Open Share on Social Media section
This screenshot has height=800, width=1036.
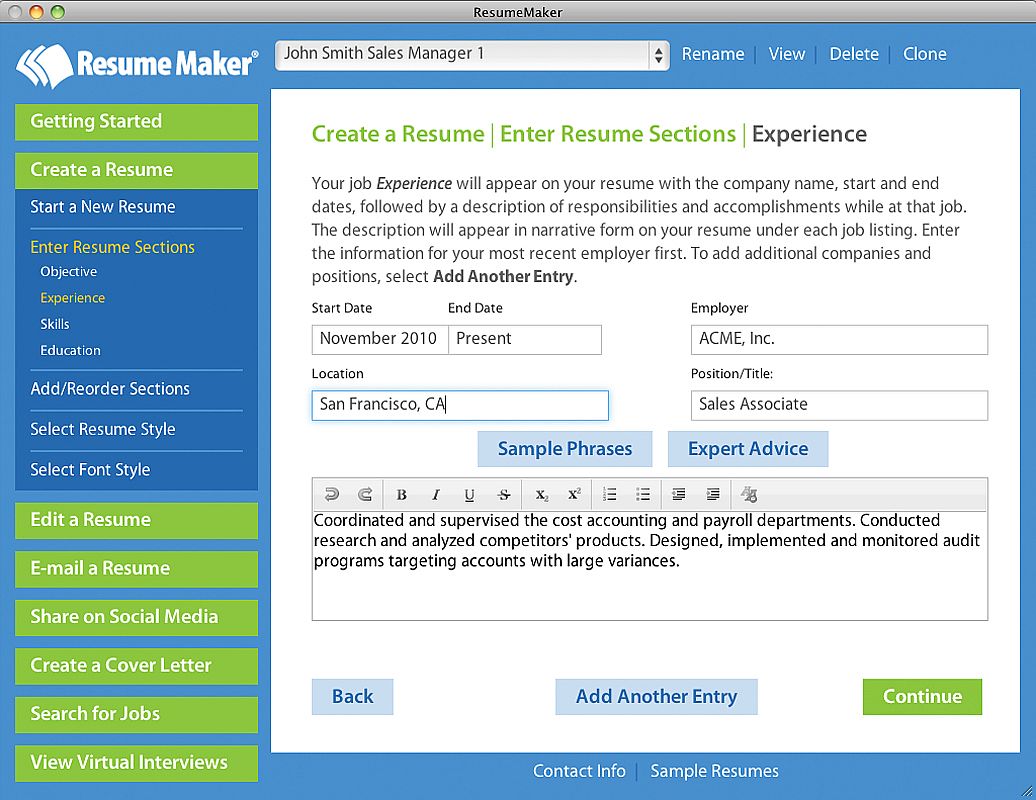136,617
